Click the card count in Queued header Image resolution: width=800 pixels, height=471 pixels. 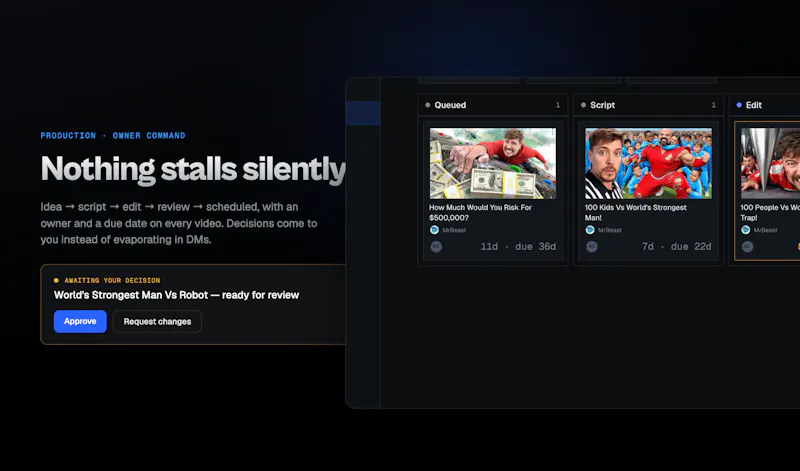coord(558,105)
